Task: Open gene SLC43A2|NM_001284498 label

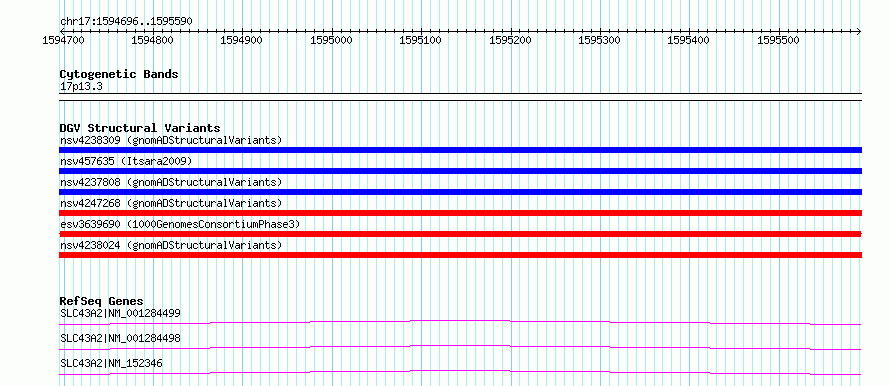Action: 120,338
